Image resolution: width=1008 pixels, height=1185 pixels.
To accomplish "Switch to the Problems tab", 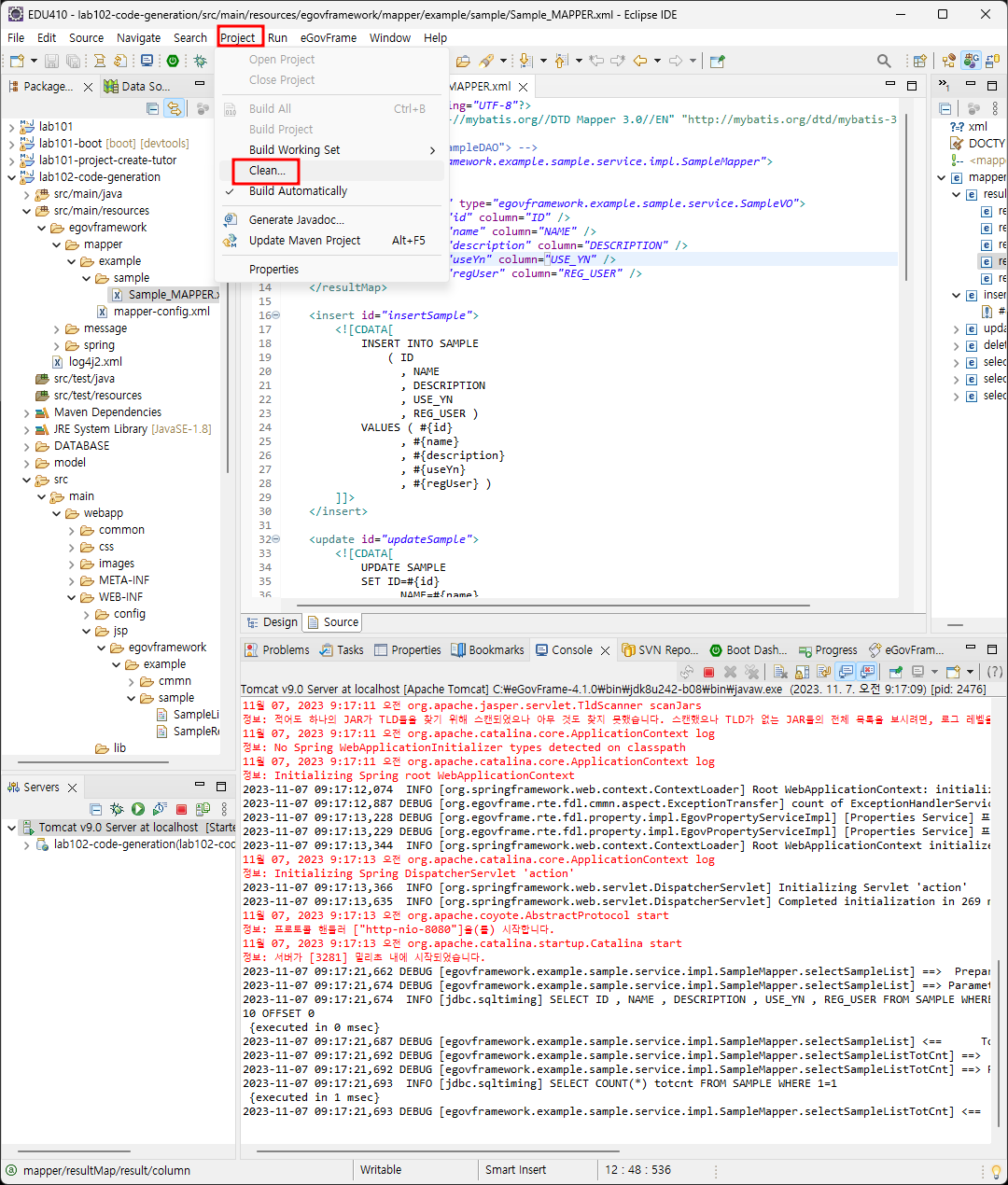I will pos(277,650).
